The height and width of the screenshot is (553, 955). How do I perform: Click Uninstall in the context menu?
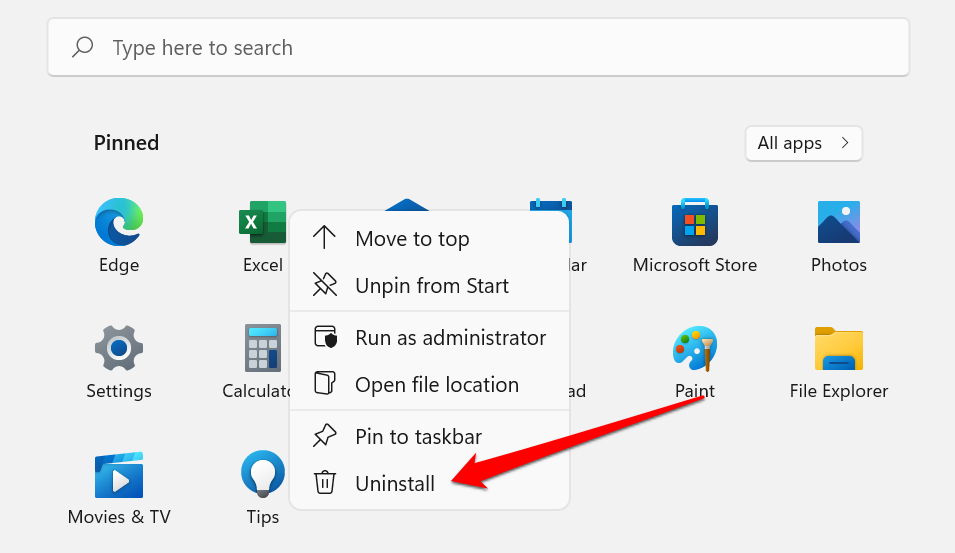(395, 484)
